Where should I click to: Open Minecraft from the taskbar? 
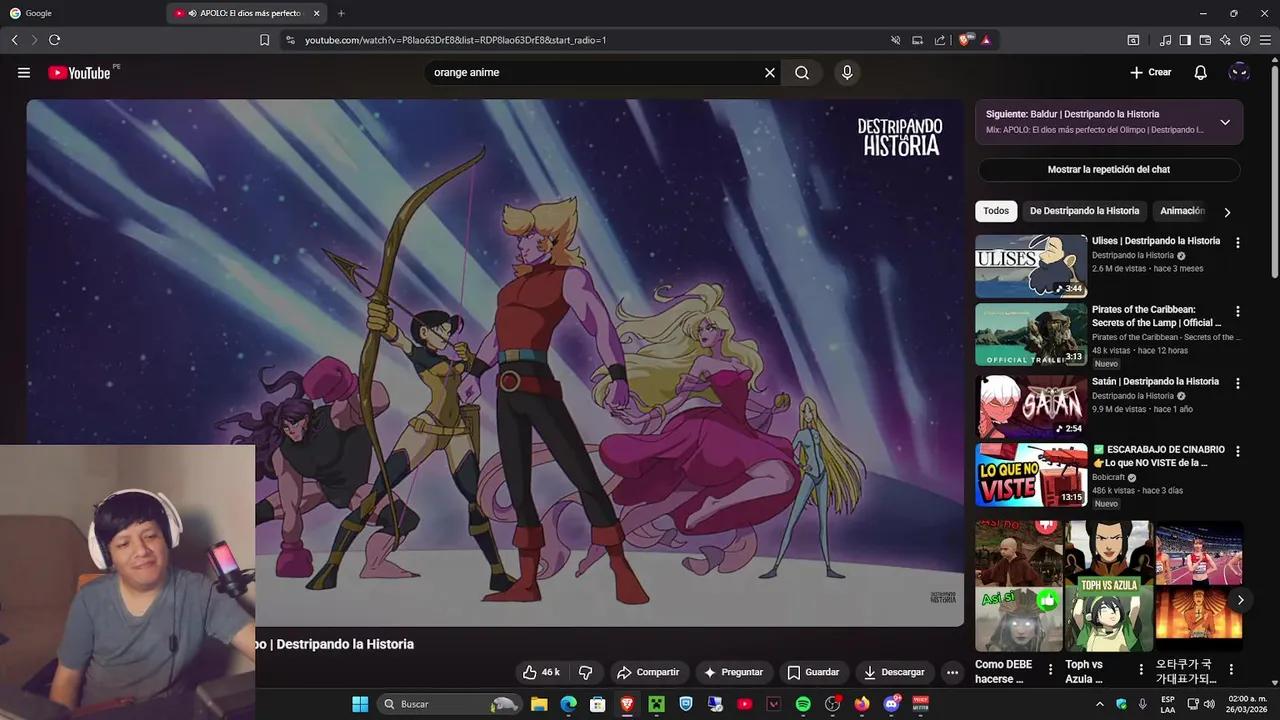(656, 704)
